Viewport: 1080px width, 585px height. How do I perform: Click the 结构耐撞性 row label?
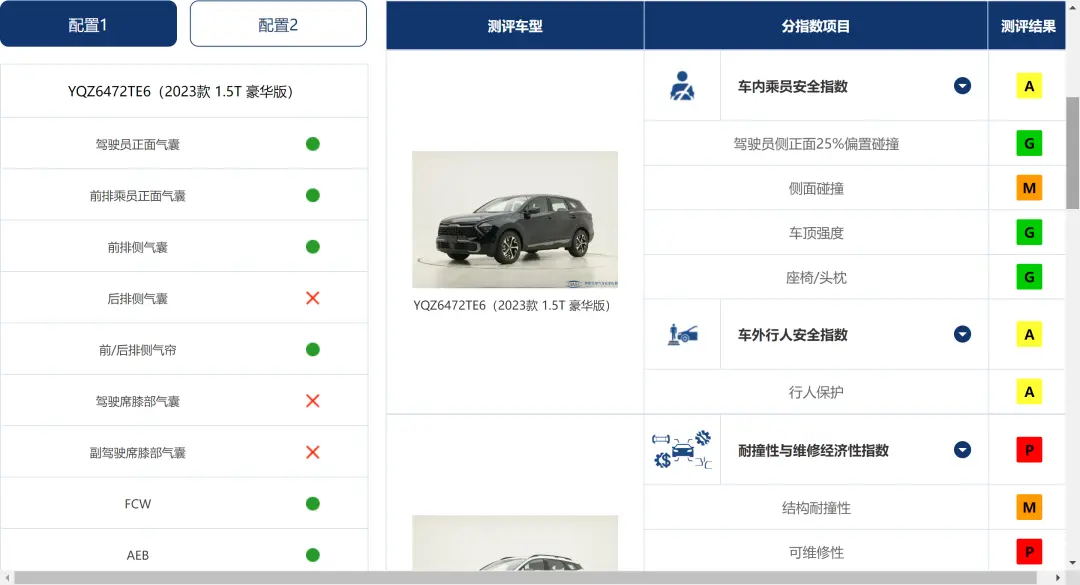816,508
